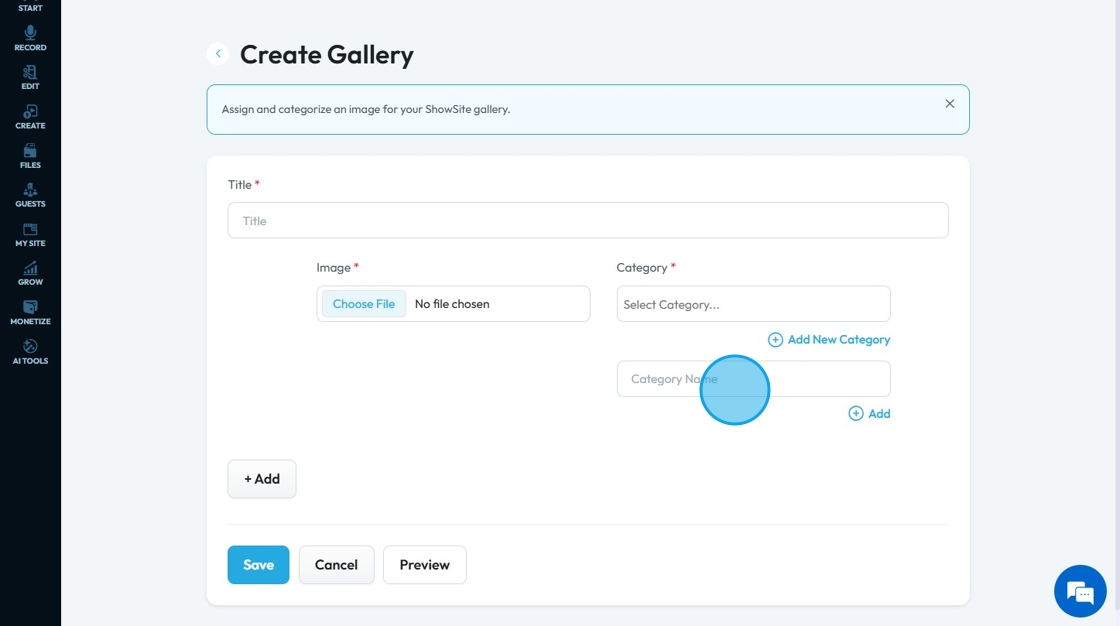1120x626 pixels.
Task: Click the back arrow beside Create Gallery
Action: coord(218,54)
